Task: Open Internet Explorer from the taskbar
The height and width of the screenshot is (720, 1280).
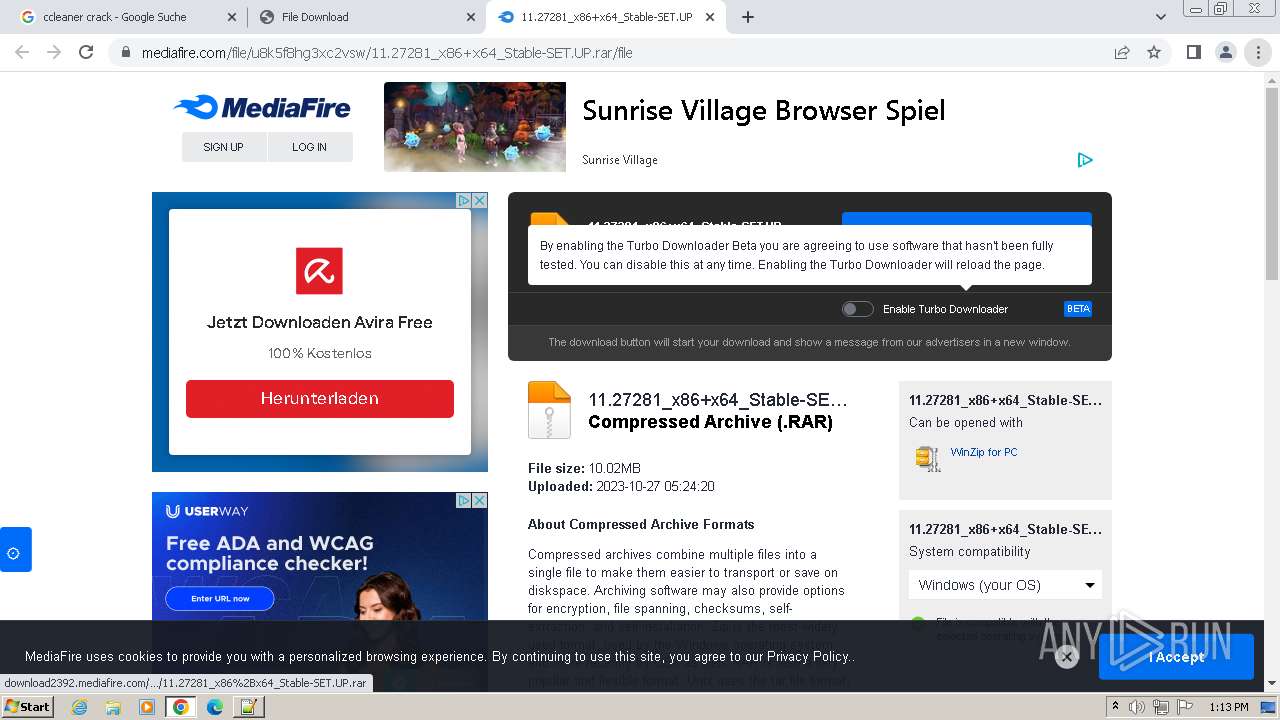Action: (79, 707)
